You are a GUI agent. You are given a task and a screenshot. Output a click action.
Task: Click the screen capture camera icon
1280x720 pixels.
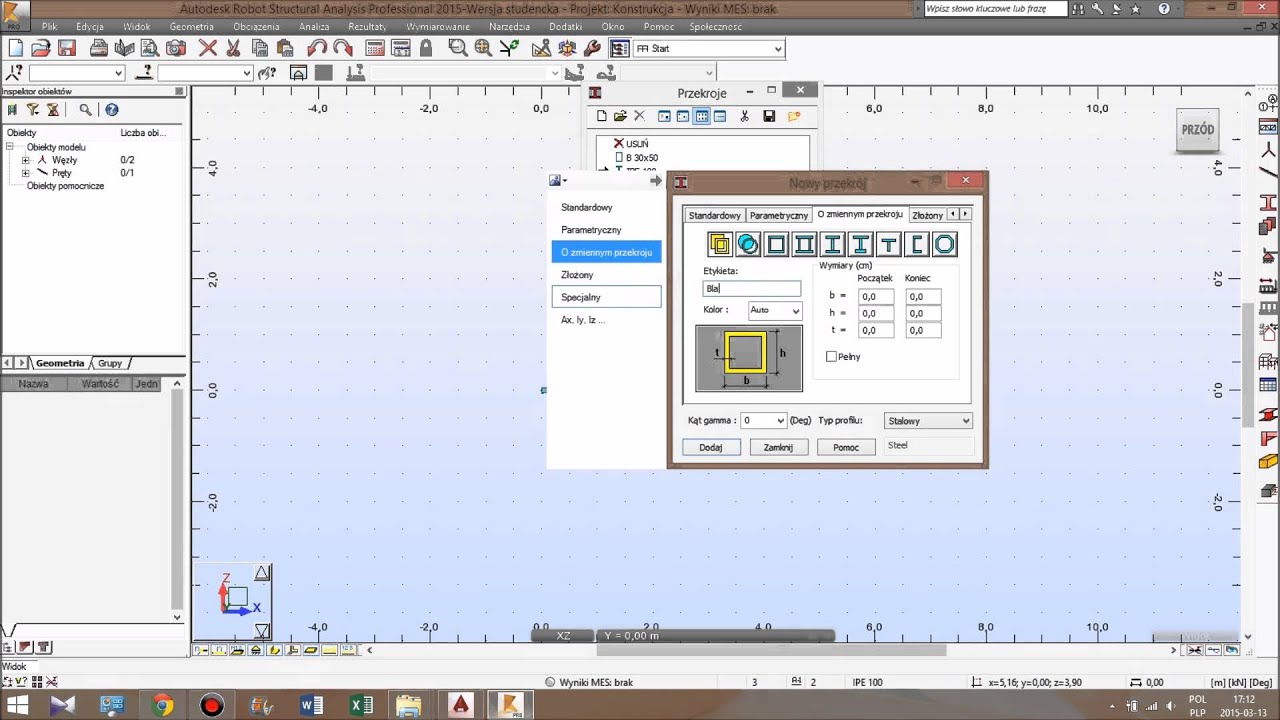click(176, 48)
